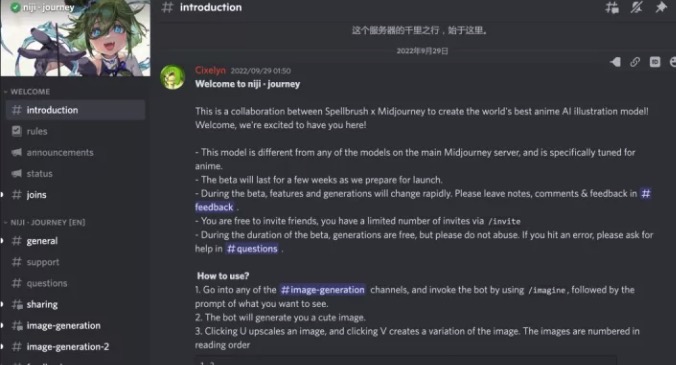This screenshot has height=365, width=676.
Task: Collapse the WELCOME category
Action: [x=27, y=92]
